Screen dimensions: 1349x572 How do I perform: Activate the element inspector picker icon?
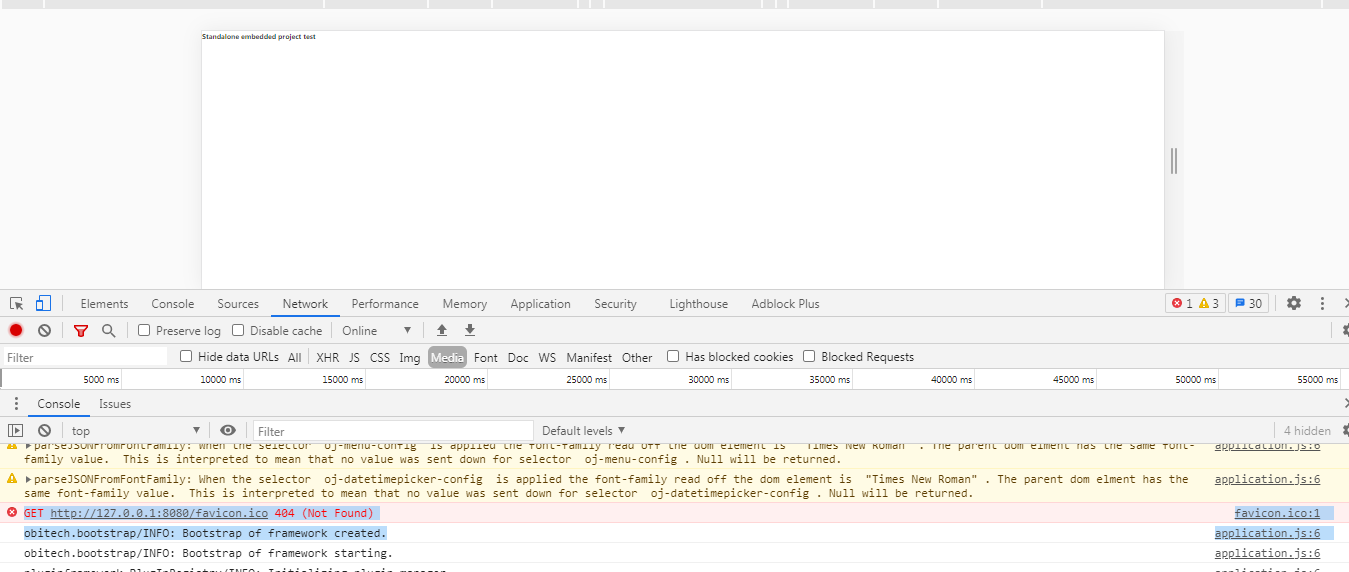pos(17,304)
